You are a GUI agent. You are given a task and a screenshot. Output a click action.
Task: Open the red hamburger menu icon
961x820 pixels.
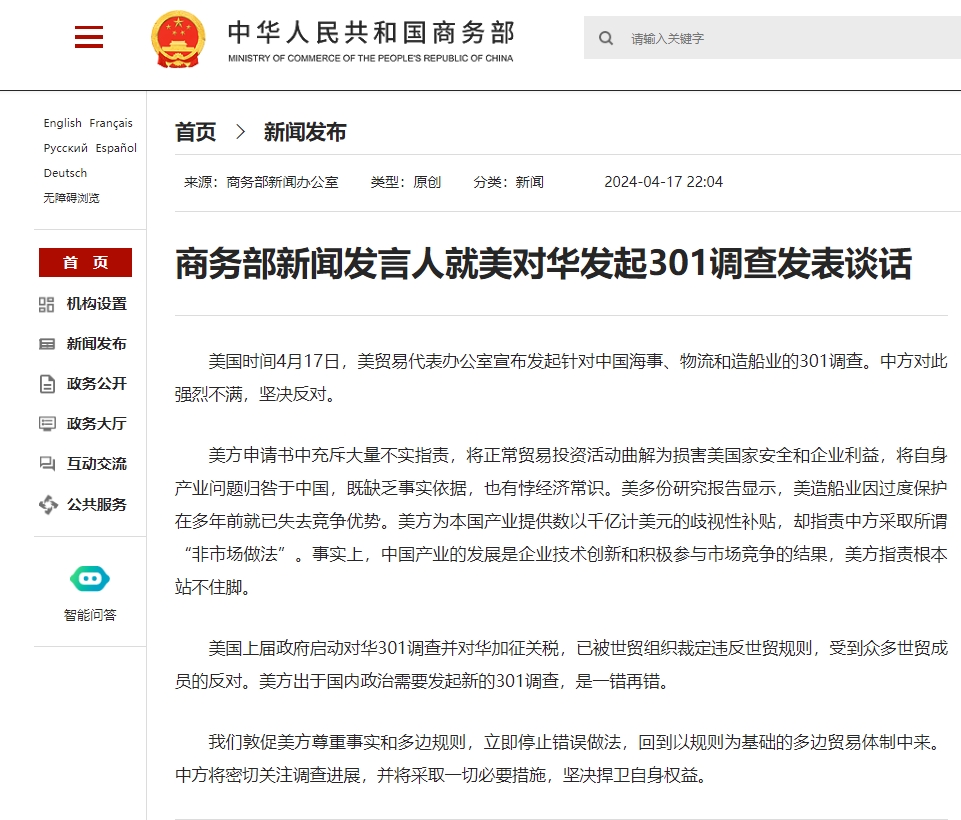89,38
